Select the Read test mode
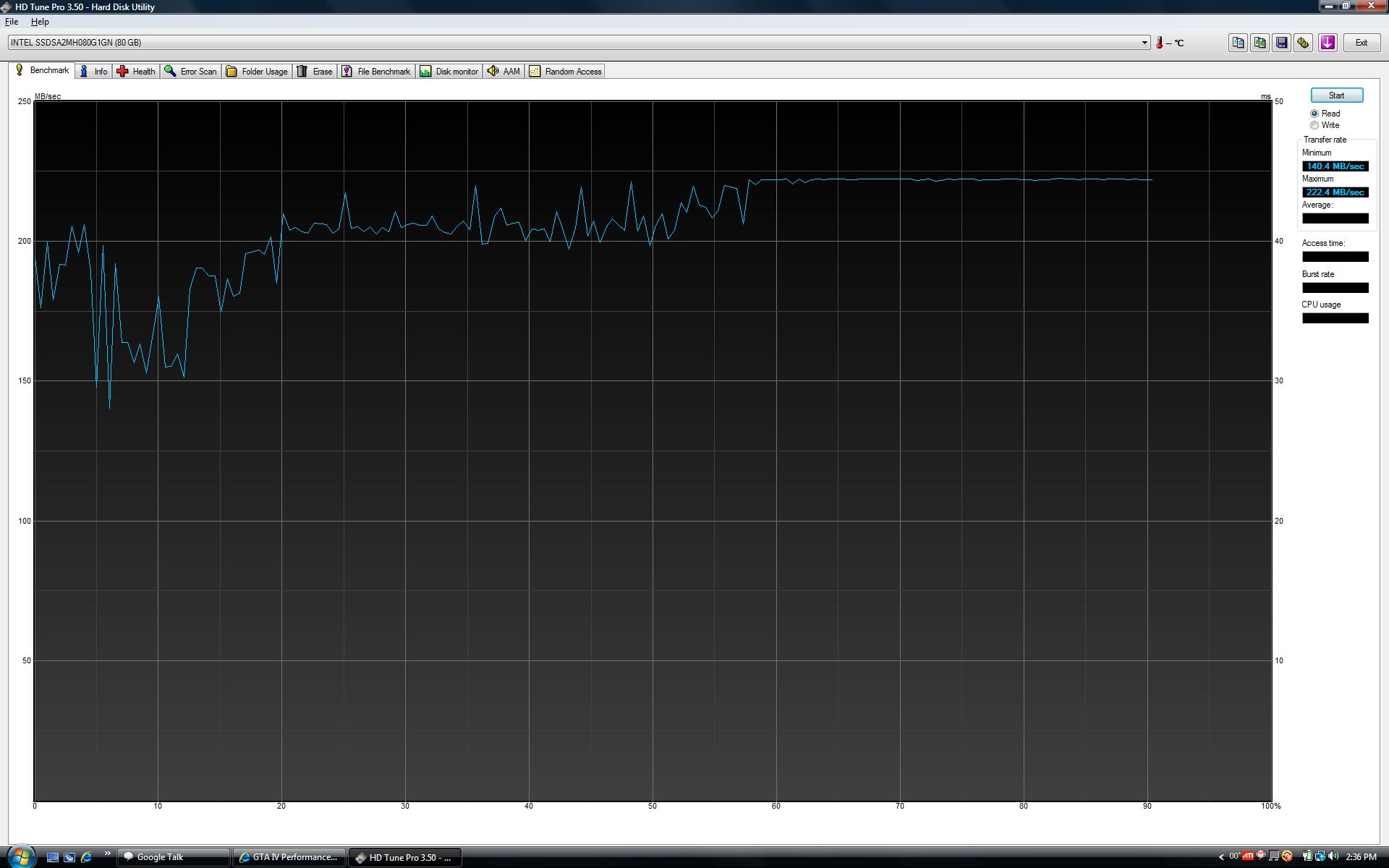 (1325, 114)
